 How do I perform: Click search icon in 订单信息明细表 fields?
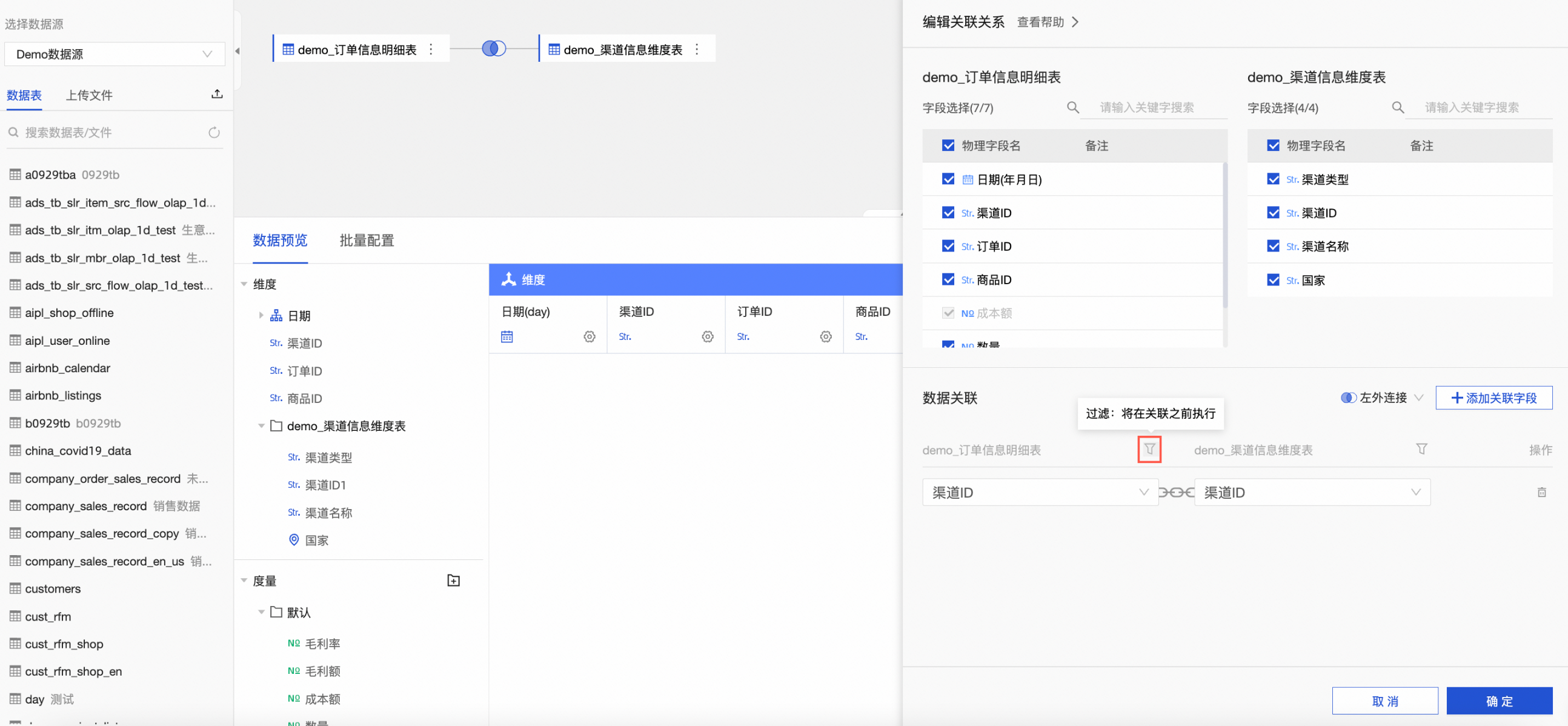point(1073,108)
